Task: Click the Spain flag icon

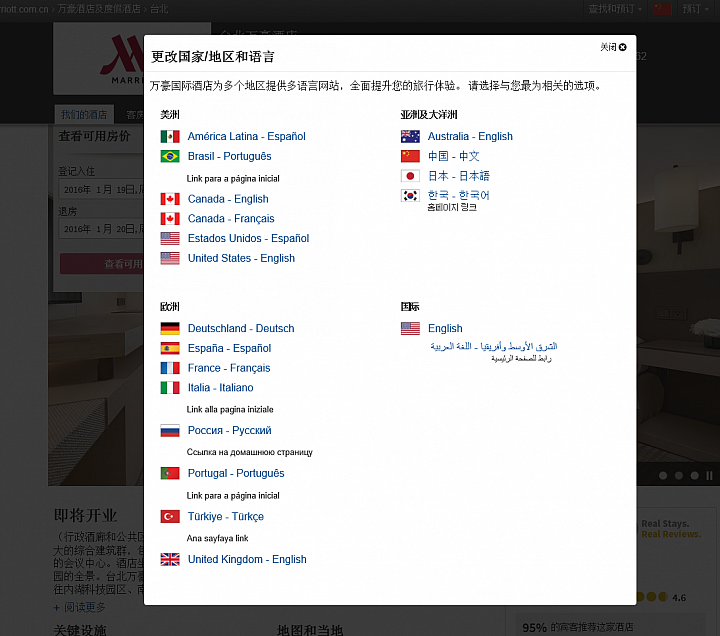Action: [170, 348]
